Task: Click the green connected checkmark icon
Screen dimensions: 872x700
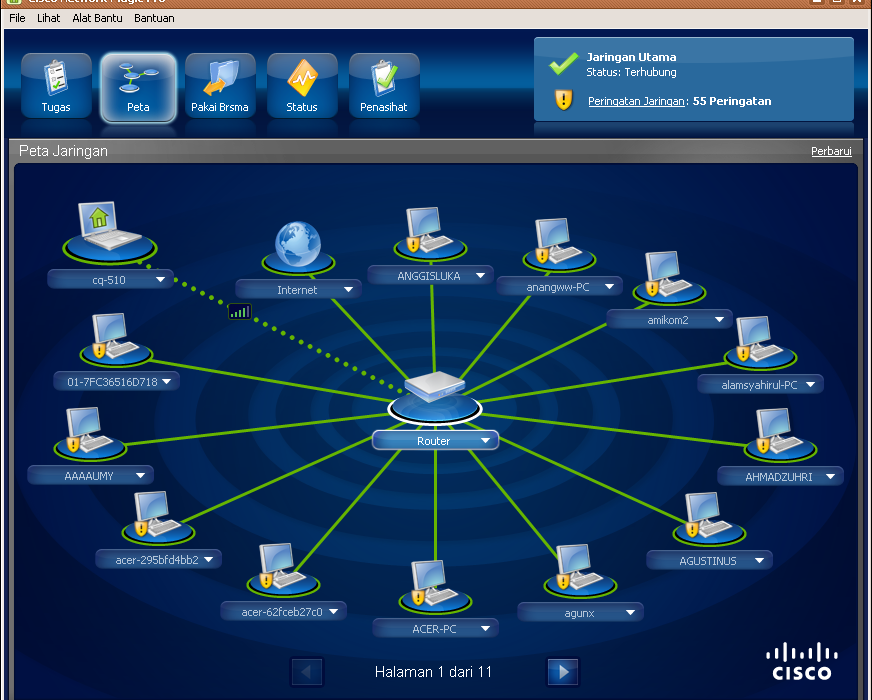Action: 563,64
